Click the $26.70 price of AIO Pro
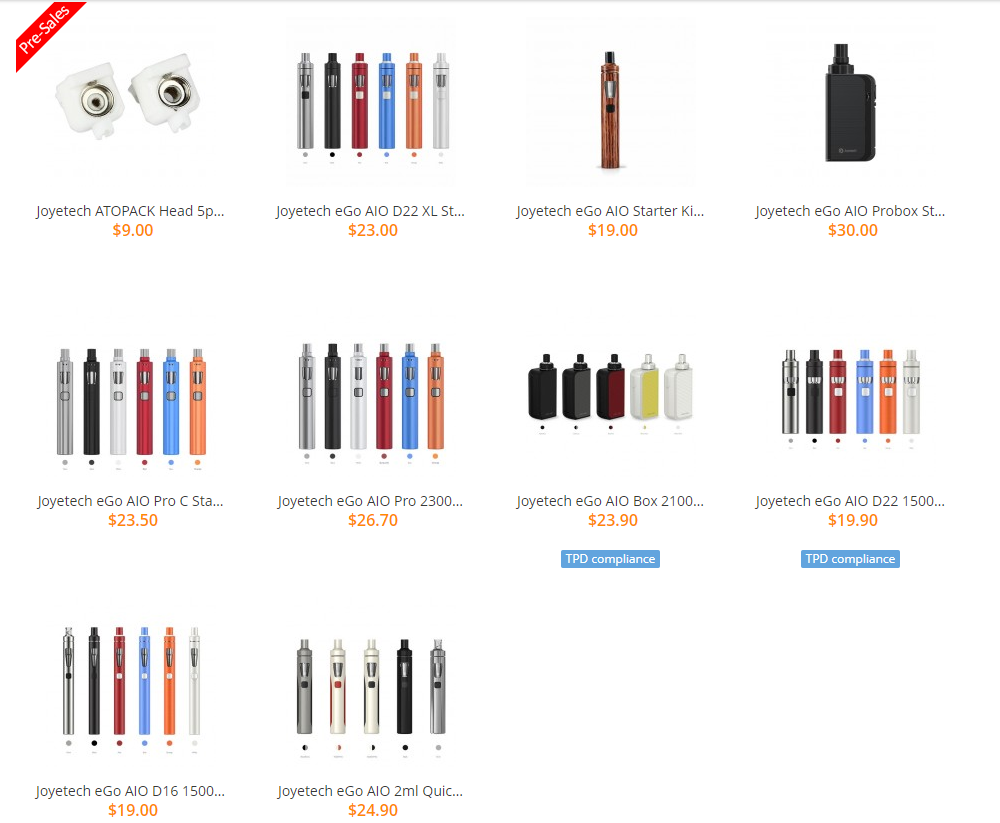The width and height of the screenshot is (1000, 823). [x=373, y=521]
